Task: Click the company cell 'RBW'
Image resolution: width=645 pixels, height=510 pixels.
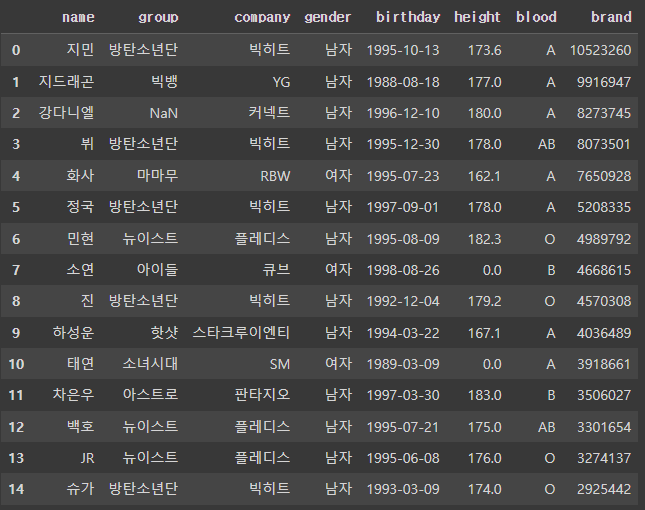Action: click(x=275, y=176)
